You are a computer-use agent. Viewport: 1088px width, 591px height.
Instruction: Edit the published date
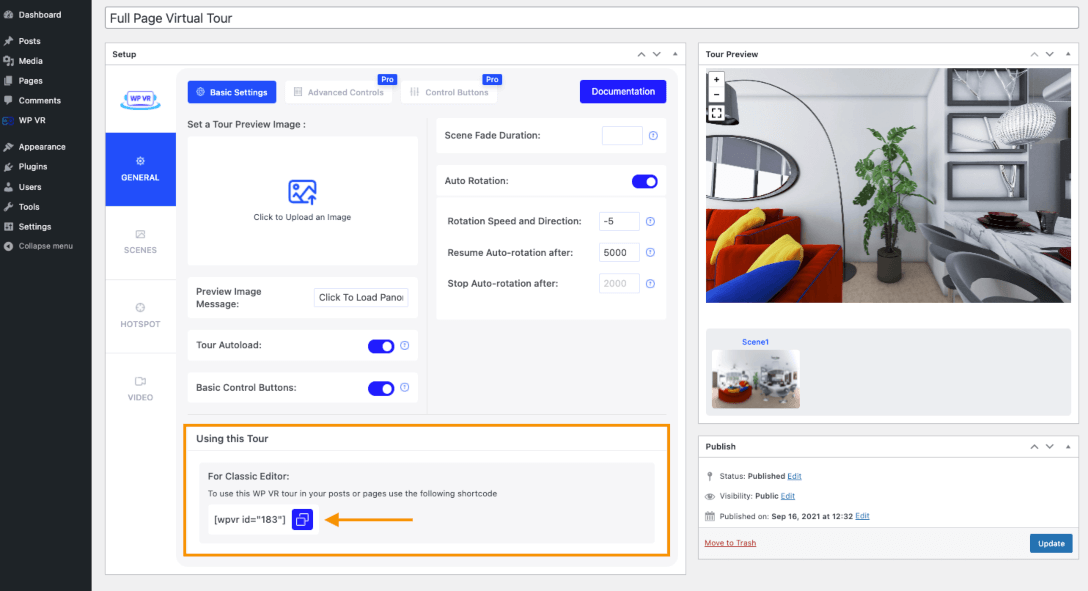pyautogui.click(x=862, y=516)
